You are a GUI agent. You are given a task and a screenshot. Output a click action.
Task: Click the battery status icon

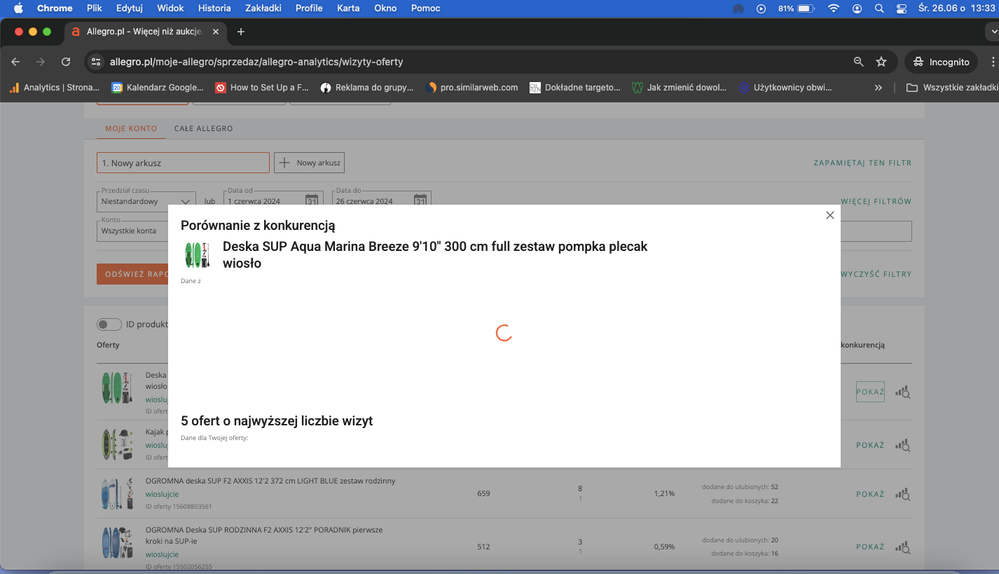(806, 8)
